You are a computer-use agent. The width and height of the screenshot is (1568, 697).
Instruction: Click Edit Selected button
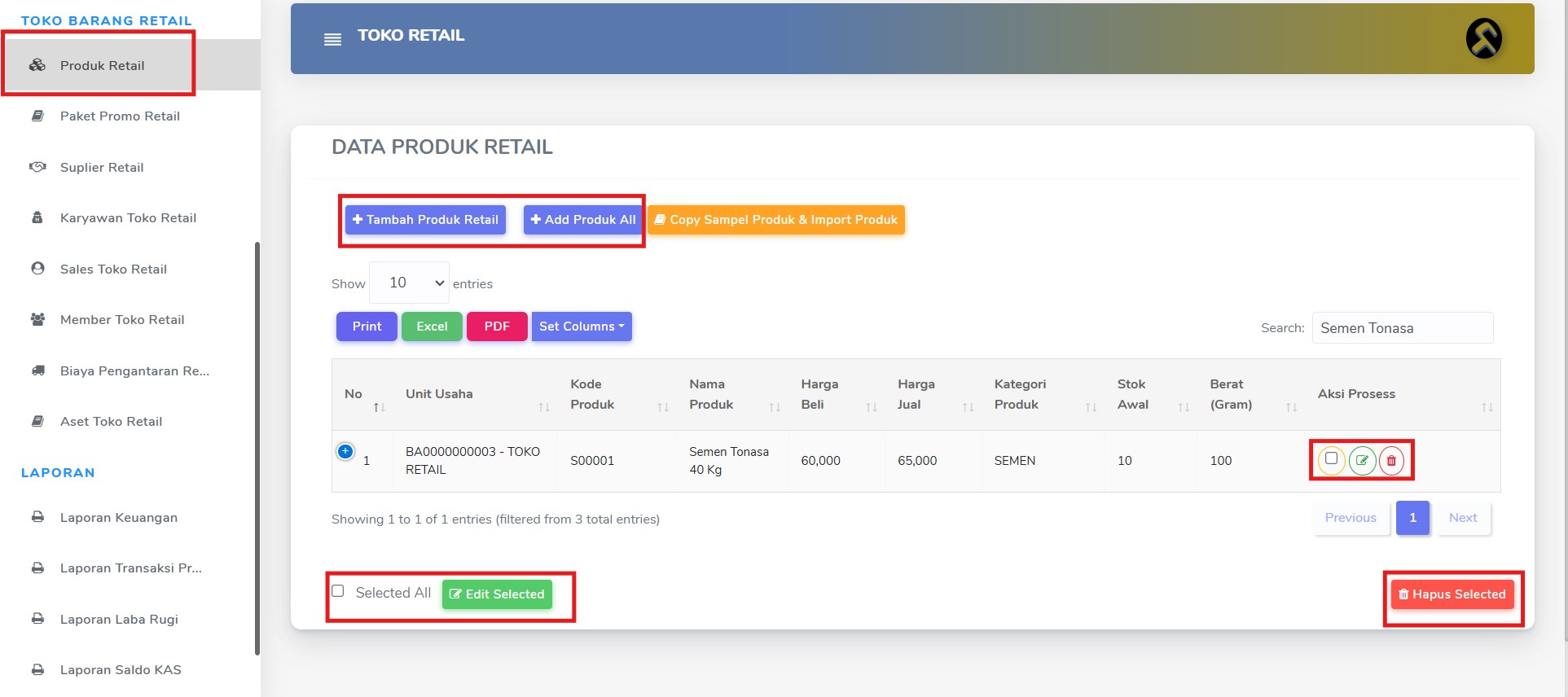(x=497, y=594)
